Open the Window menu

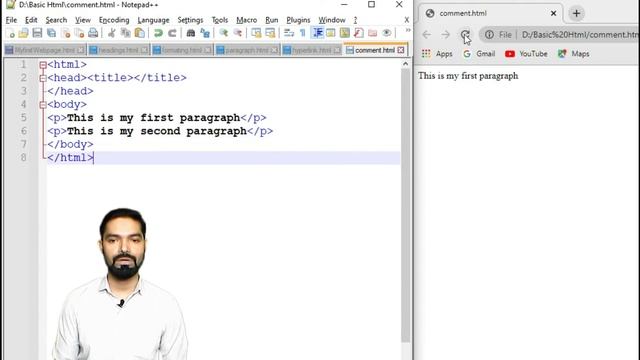pos(332,20)
